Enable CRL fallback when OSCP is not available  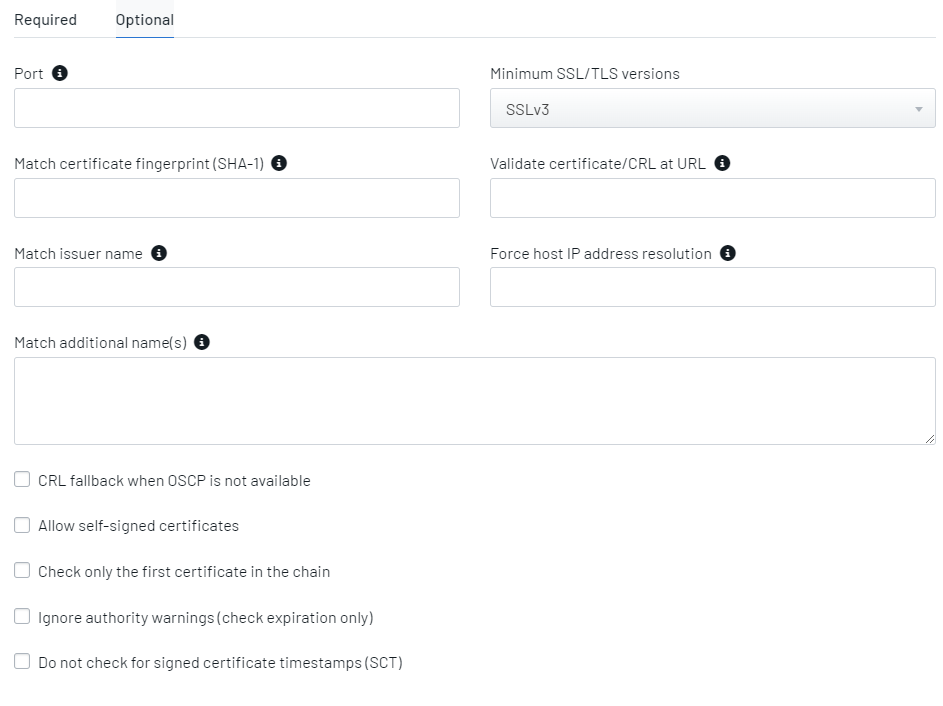(22, 479)
